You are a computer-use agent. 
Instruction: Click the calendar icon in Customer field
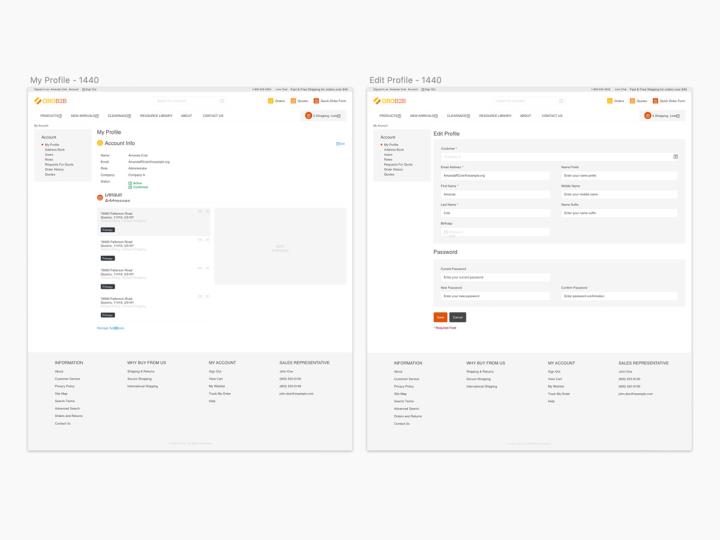tap(676, 156)
